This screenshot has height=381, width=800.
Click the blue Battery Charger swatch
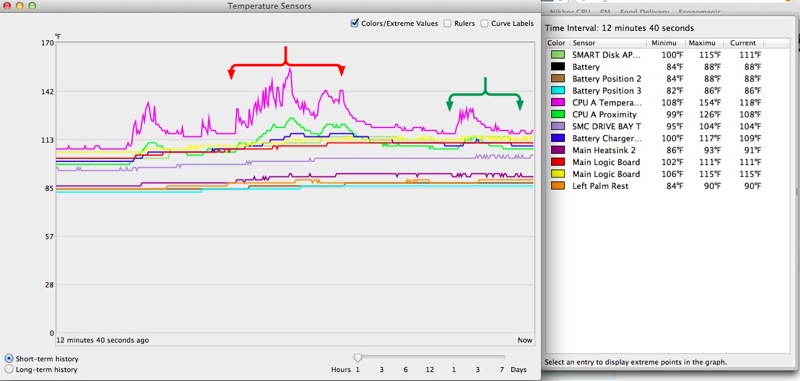point(558,138)
